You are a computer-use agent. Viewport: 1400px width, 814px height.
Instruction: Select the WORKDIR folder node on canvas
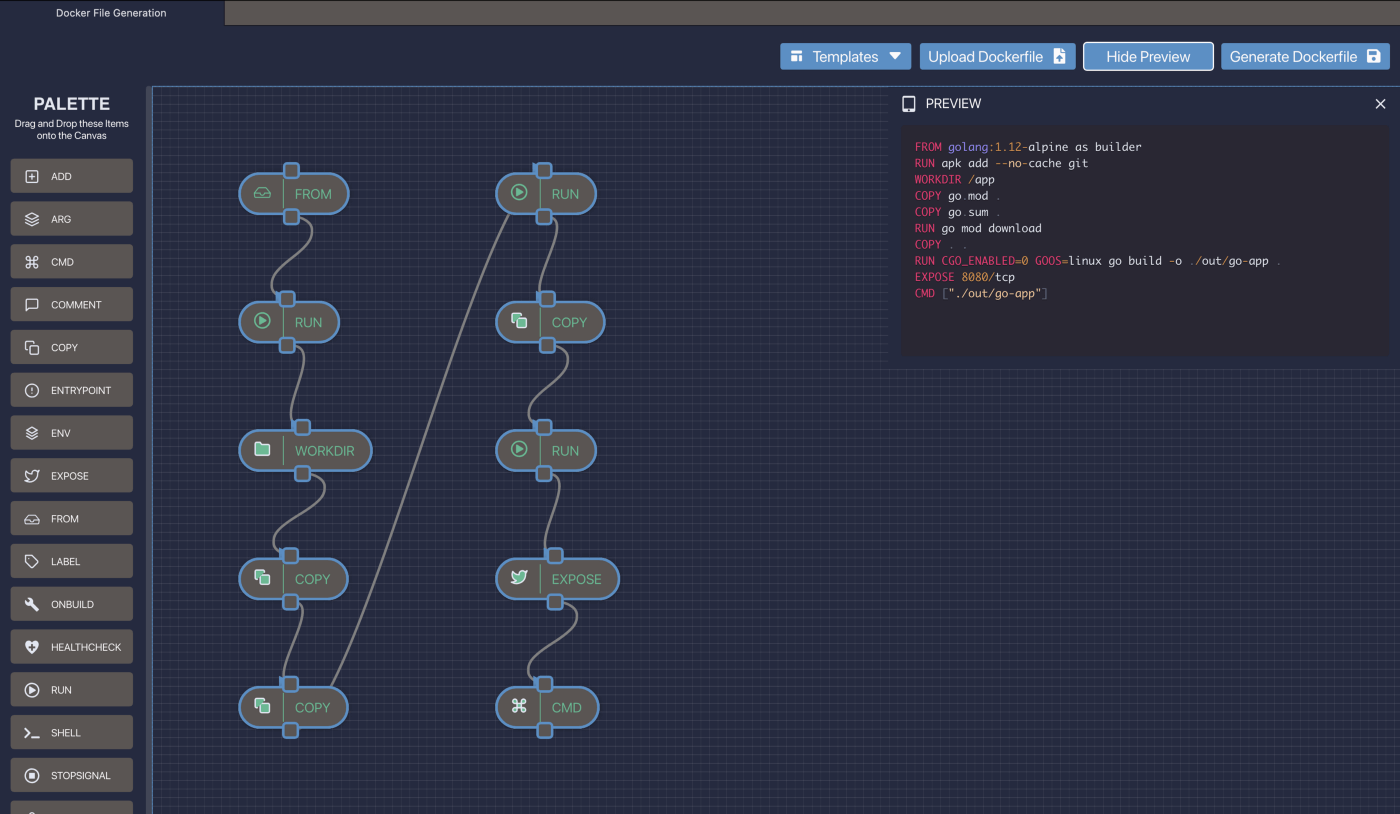click(x=305, y=451)
